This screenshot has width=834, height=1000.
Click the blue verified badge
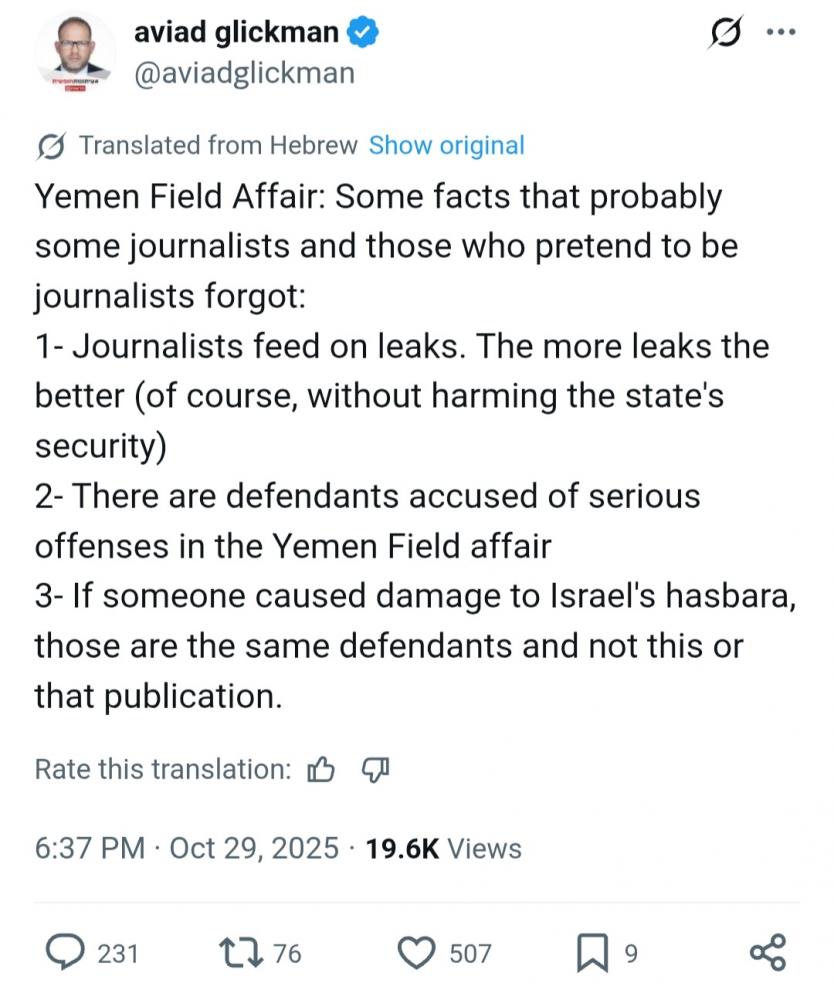[362, 33]
